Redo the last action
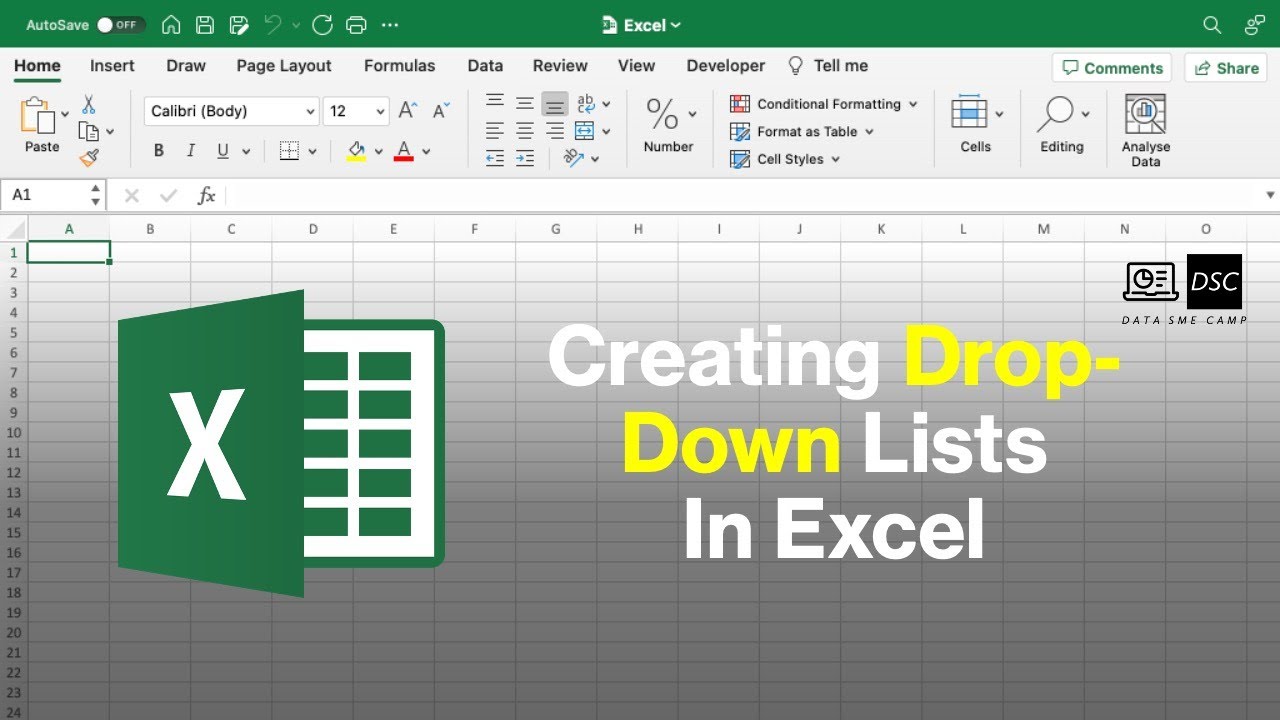Viewport: 1280px width, 720px height. tap(322, 25)
